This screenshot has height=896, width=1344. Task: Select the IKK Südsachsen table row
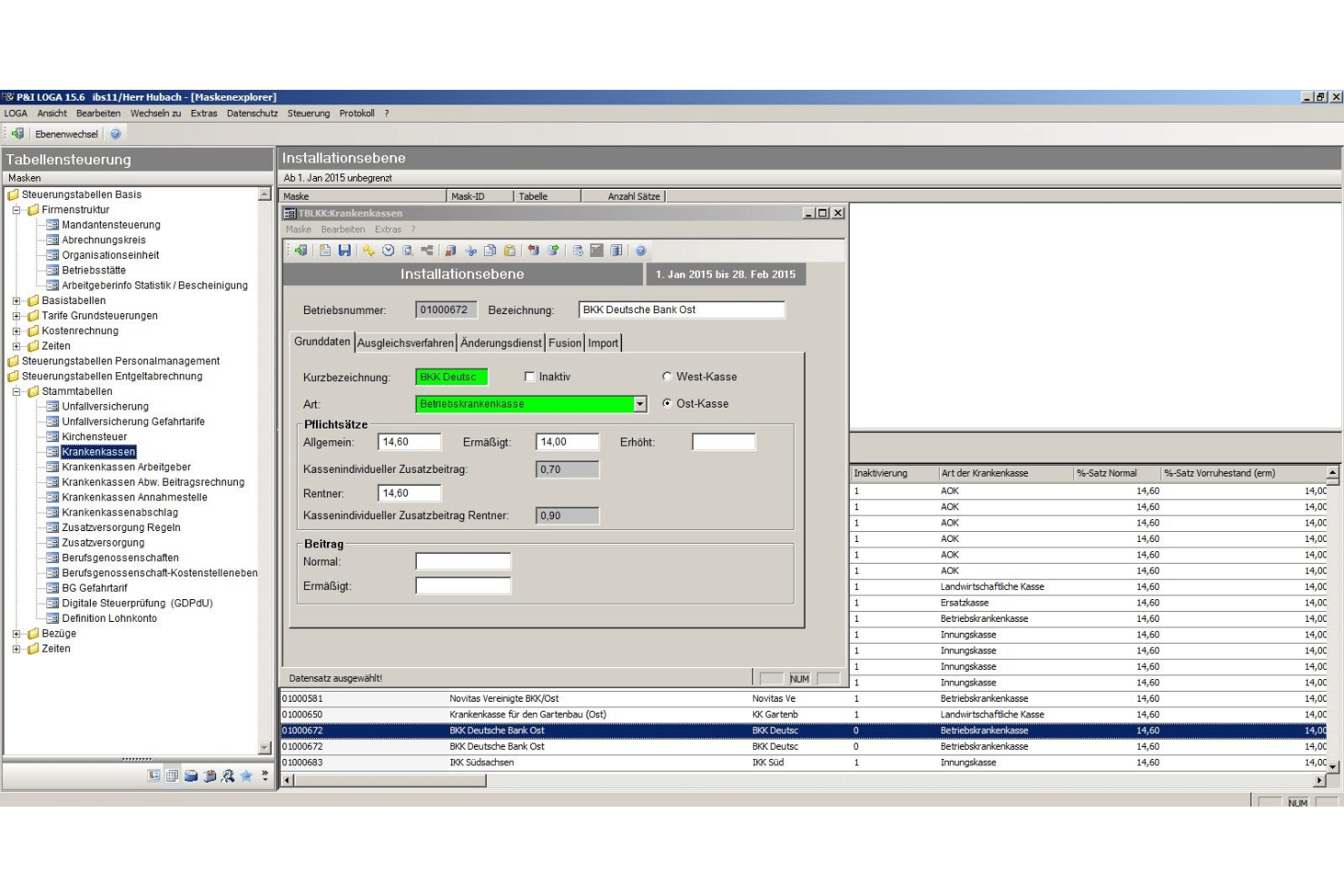point(804,763)
